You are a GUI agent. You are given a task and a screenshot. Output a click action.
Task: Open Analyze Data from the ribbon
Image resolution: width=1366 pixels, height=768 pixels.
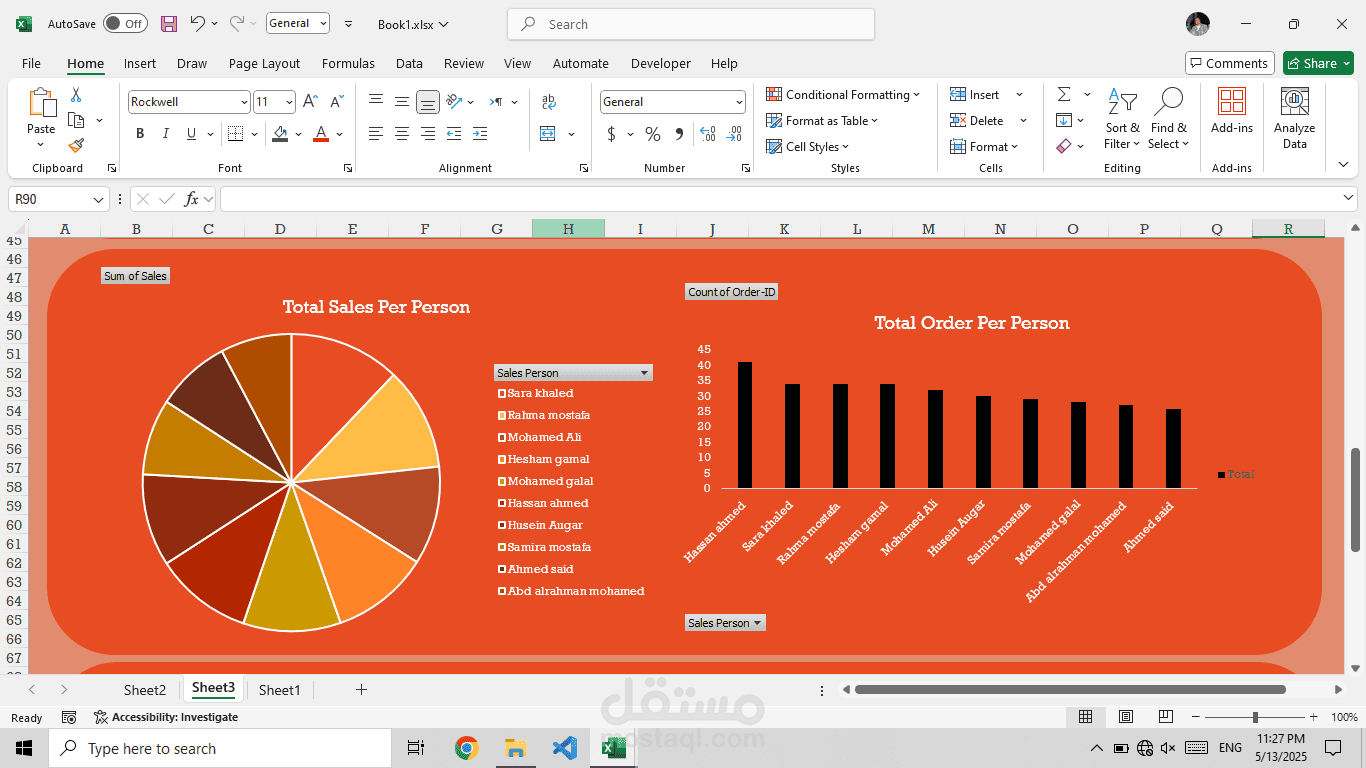coord(1294,119)
